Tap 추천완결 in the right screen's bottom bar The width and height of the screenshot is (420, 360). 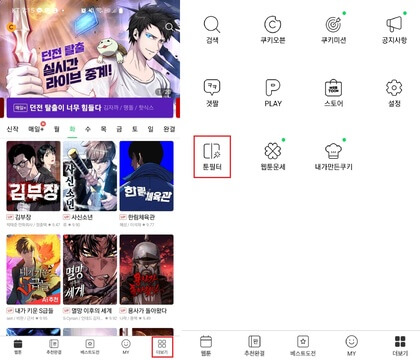[254, 345]
